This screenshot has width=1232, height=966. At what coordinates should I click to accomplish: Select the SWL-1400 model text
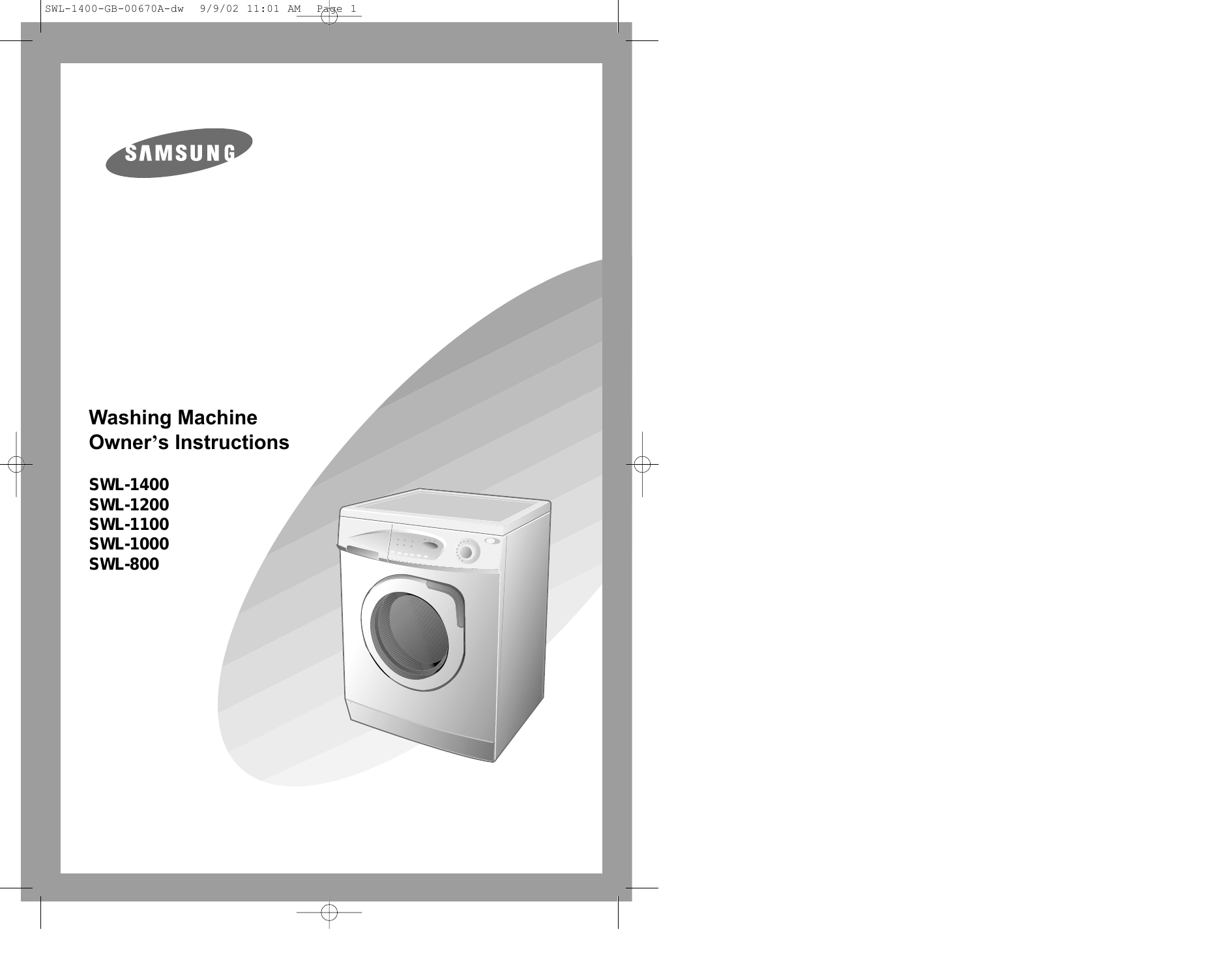pos(129,485)
